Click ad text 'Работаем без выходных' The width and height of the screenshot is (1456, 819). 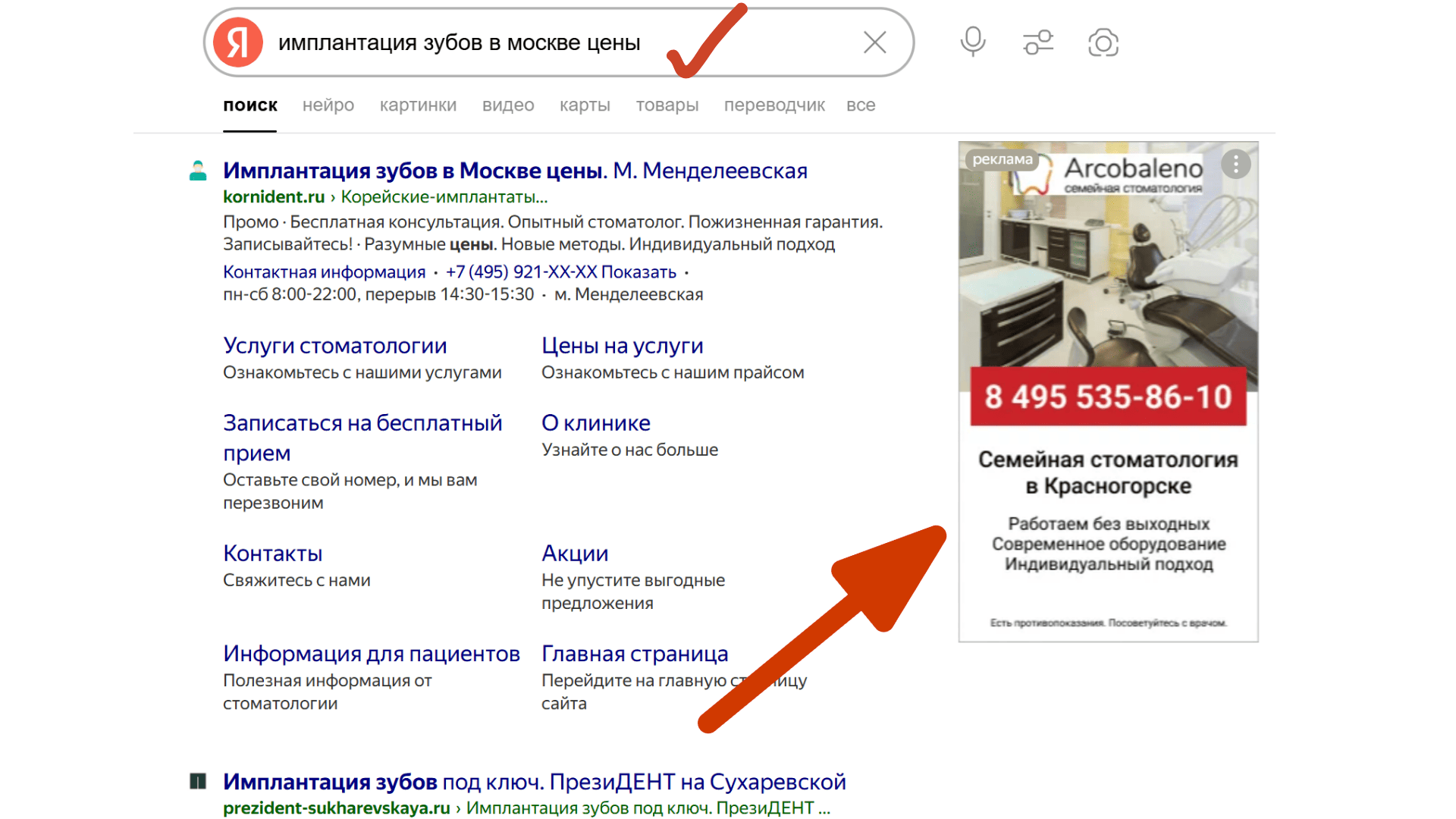pos(1108,524)
